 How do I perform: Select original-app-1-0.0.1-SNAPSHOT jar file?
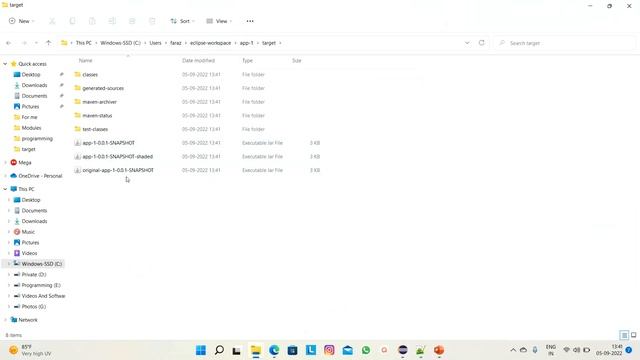coord(118,170)
